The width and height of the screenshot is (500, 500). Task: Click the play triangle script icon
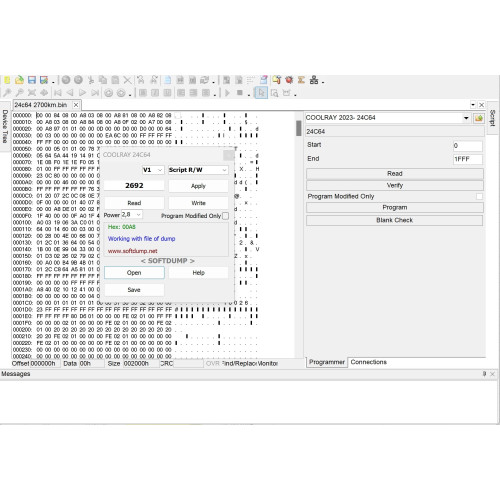pyautogui.click(x=227, y=93)
